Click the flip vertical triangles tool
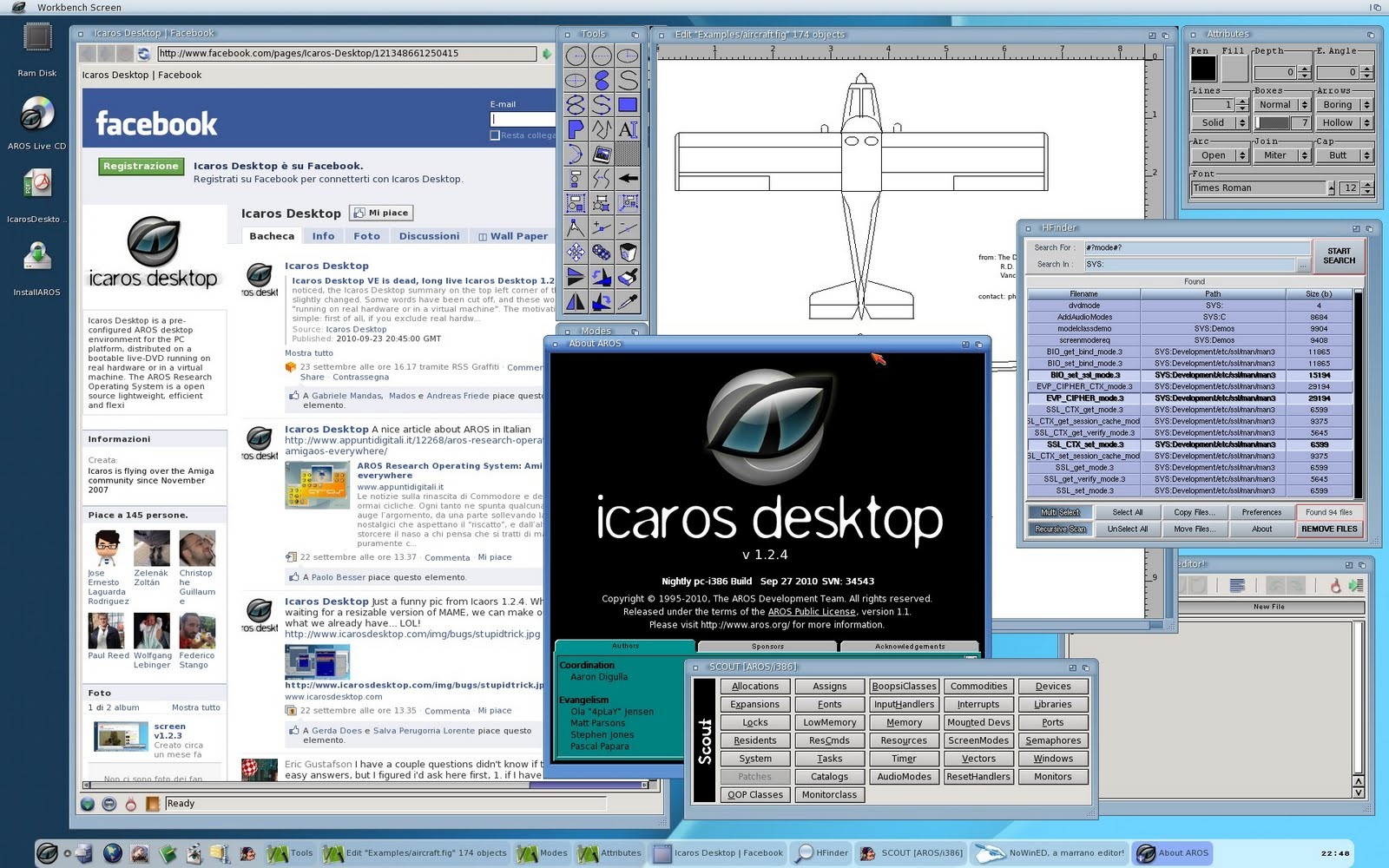Image resolution: width=1389 pixels, height=868 pixels. pos(576,277)
